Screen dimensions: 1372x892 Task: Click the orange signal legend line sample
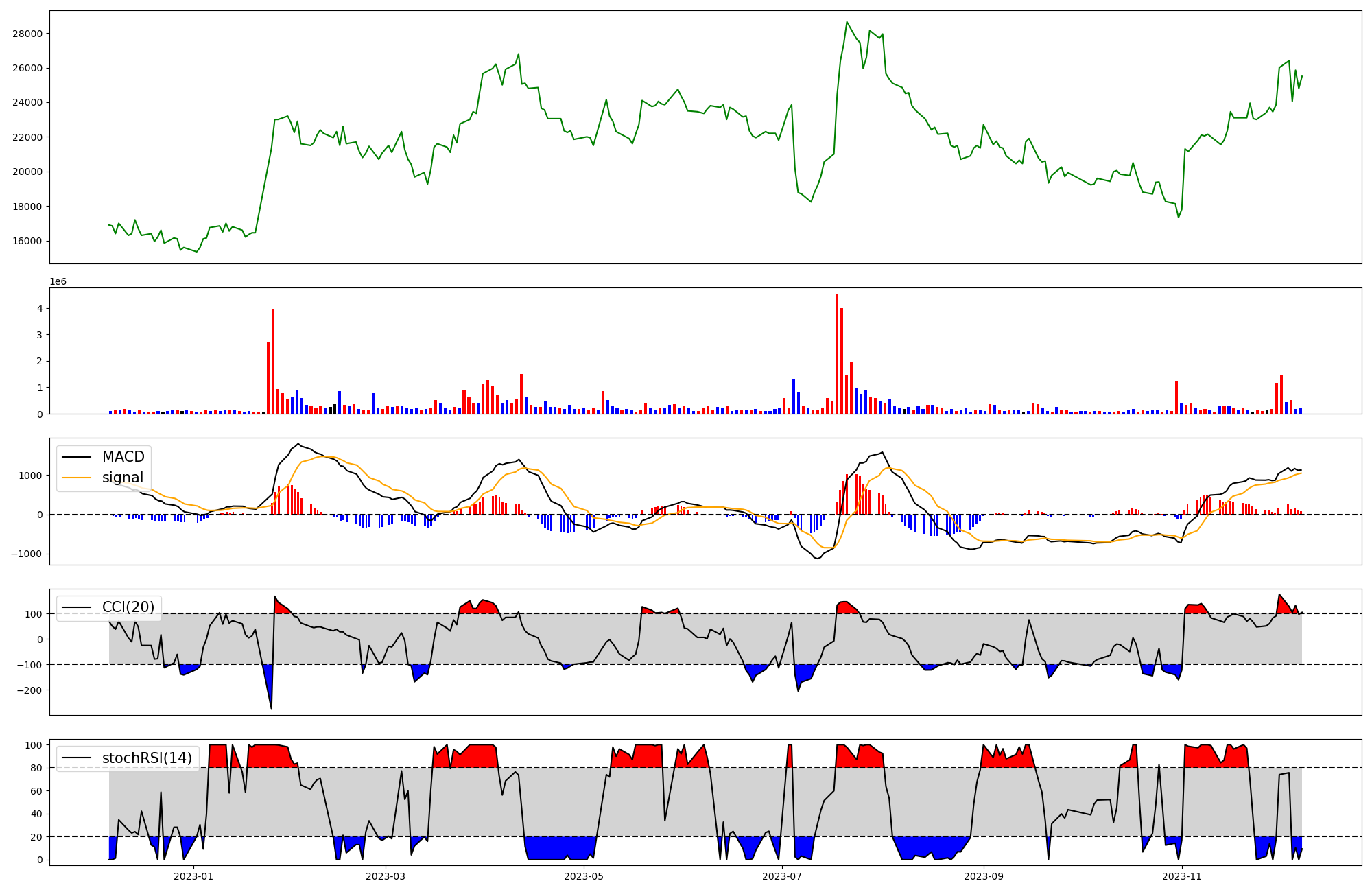click(76, 478)
